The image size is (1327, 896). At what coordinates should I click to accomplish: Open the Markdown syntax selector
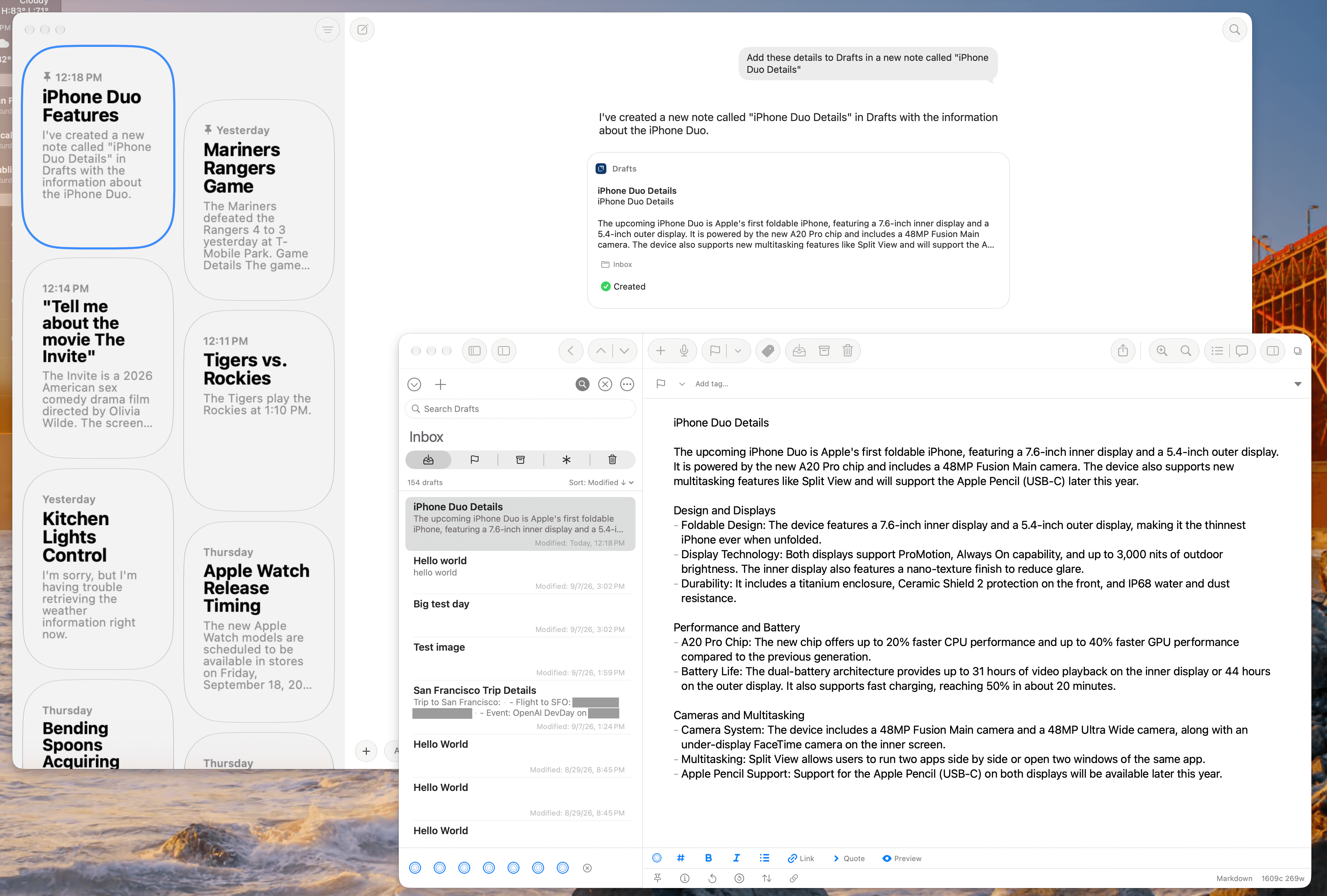point(1234,879)
